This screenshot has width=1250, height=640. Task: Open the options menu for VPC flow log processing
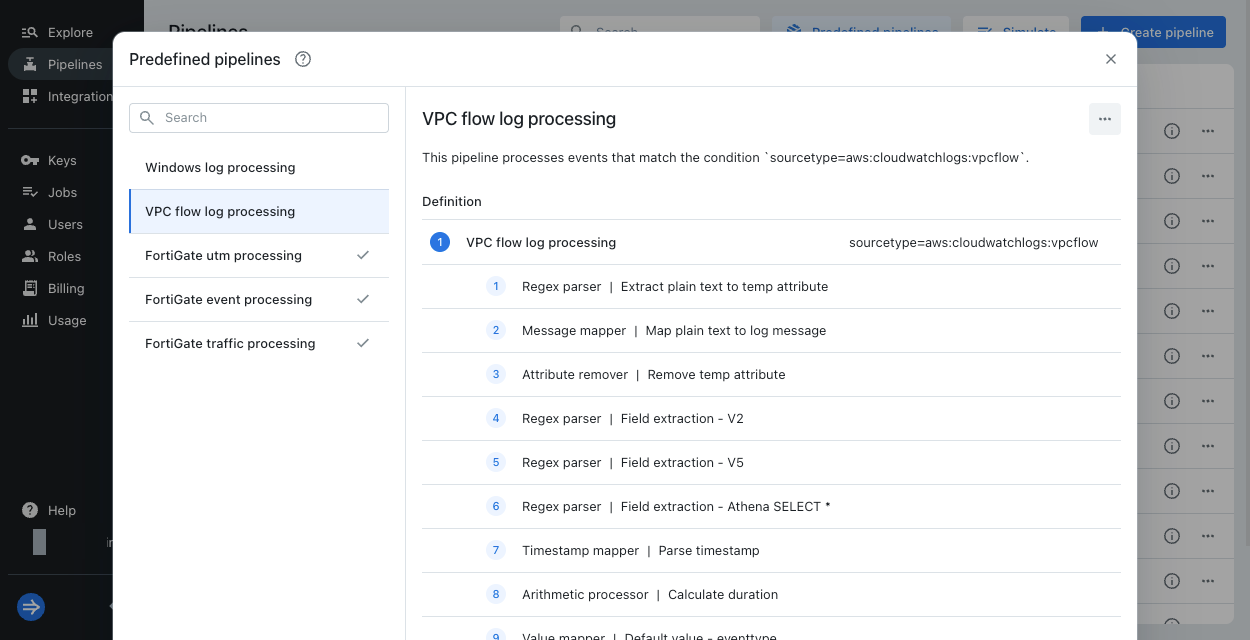point(1105,118)
